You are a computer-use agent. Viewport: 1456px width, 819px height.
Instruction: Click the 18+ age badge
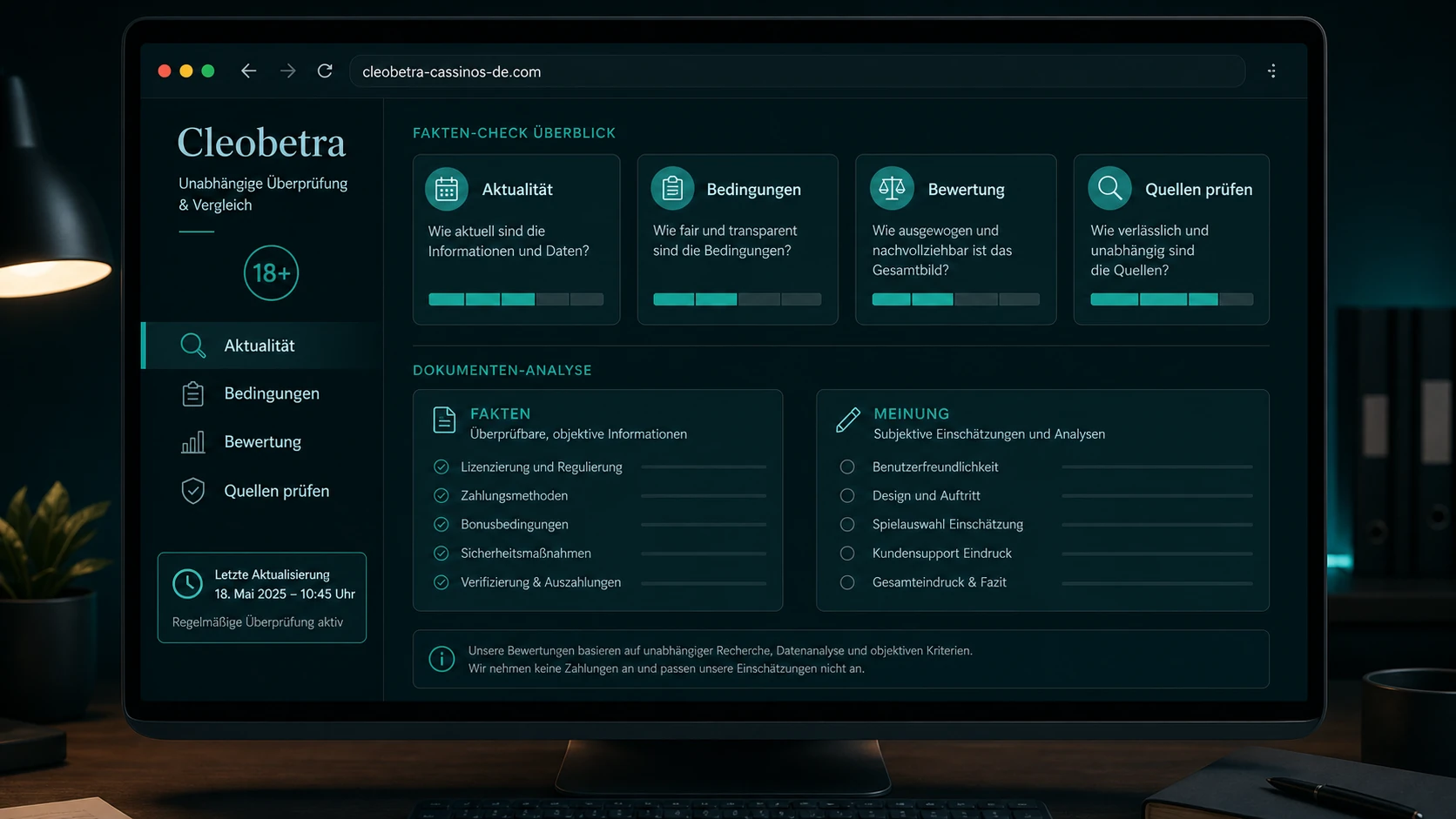[x=271, y=273]
